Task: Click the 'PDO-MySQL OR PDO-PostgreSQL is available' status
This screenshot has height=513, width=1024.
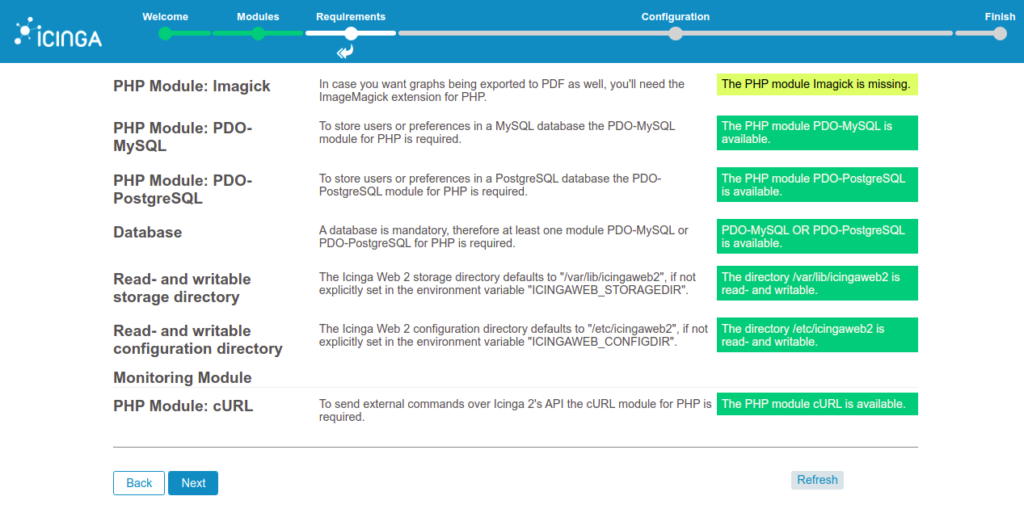Action: pyautogui.click(x=817, y=236)
